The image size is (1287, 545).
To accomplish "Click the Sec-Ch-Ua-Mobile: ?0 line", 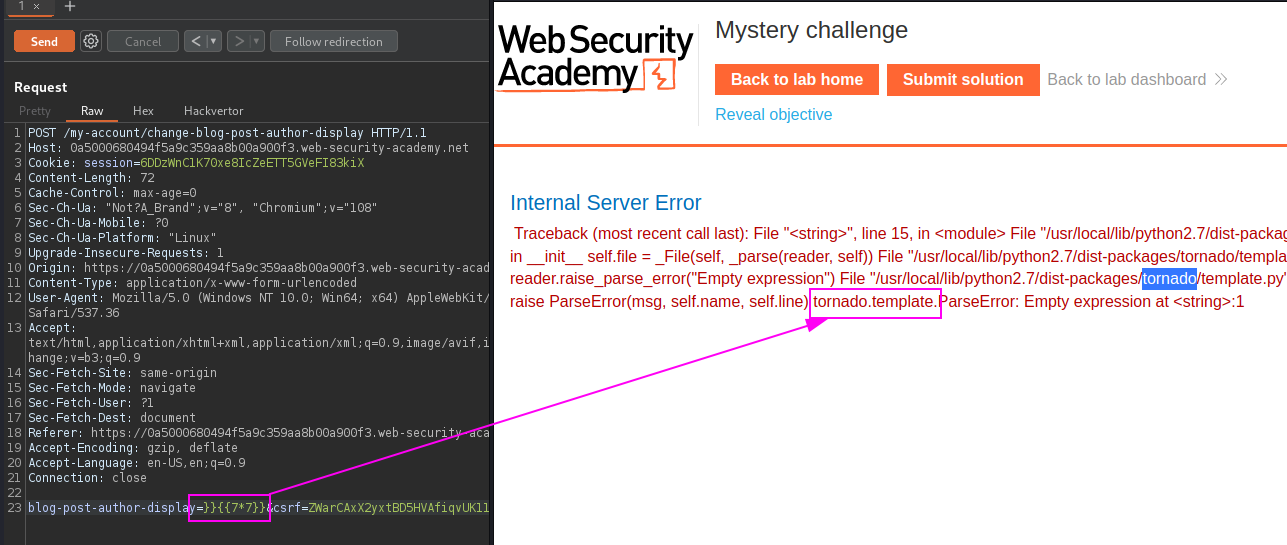I will click(x=98, y=223).
